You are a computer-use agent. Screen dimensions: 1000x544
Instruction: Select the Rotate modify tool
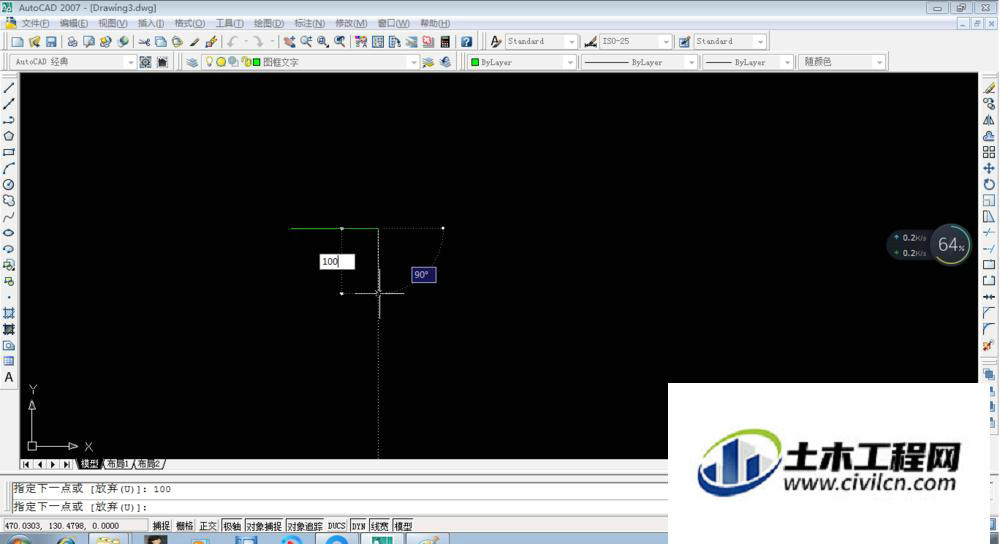[x=989, y=184]
